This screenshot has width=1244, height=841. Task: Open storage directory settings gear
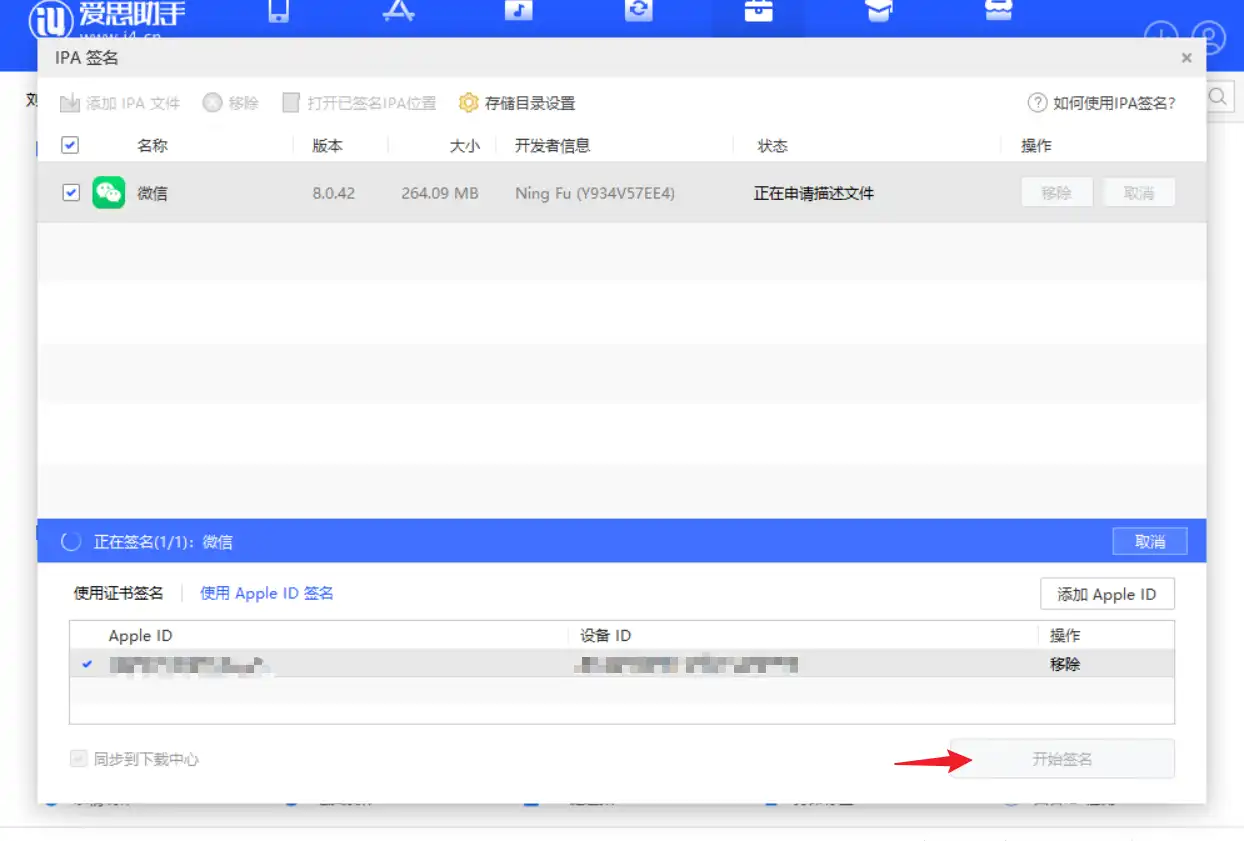468,103
